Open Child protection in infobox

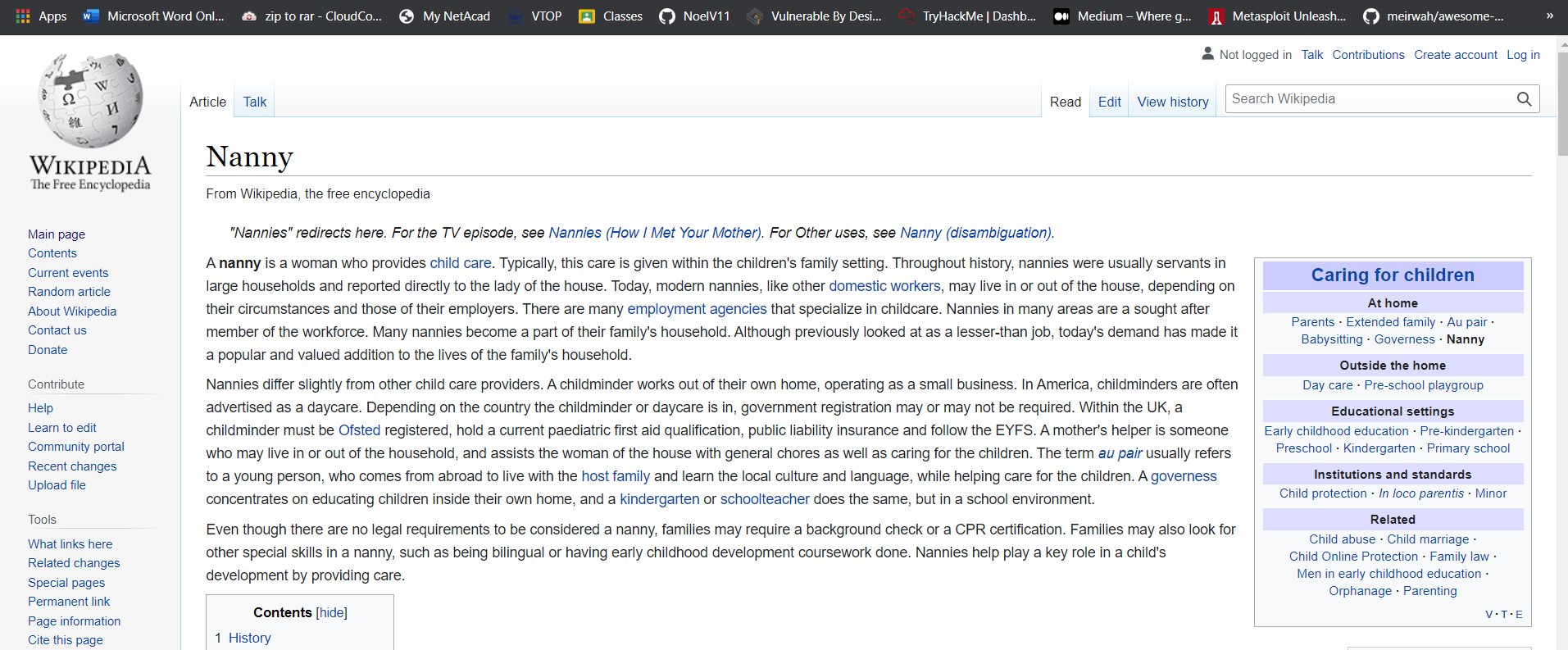coord(1323,493)
